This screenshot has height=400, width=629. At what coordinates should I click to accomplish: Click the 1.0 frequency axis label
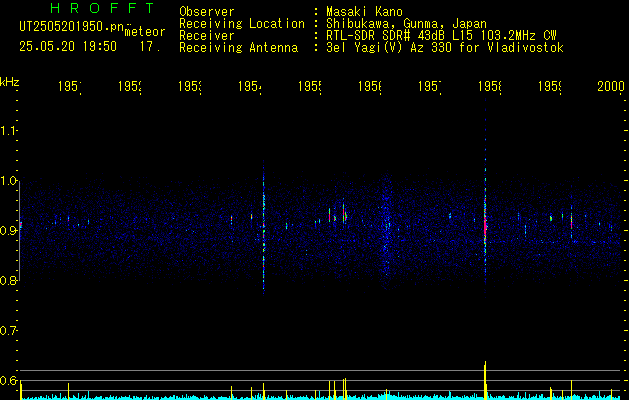coord(8,181)
